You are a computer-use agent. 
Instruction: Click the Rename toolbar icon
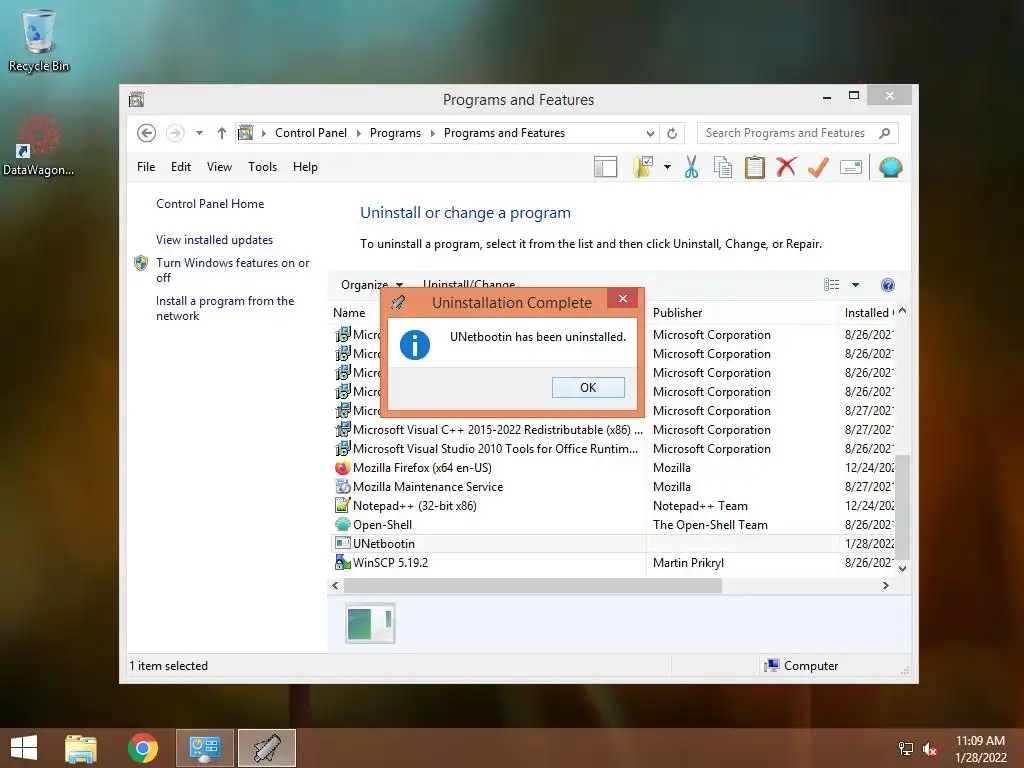850,168
